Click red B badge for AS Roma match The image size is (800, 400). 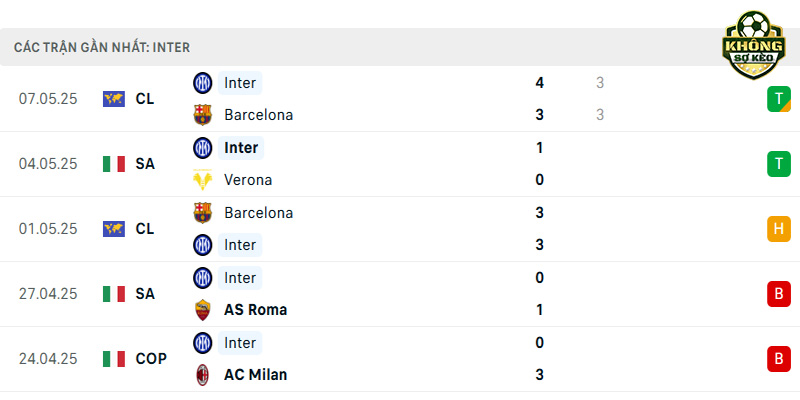pyautogui.click(x=779, y=294)
